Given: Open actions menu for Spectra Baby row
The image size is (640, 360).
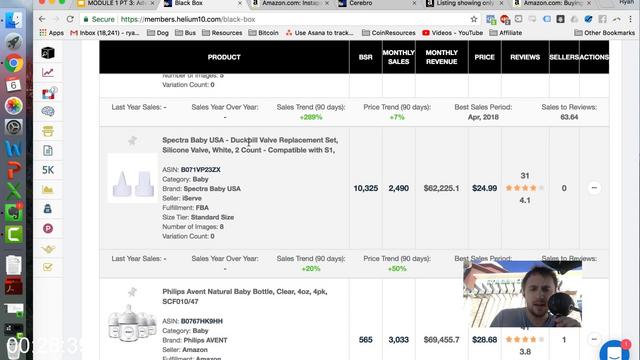Looking at the screenshot, I should click(594, 188).
